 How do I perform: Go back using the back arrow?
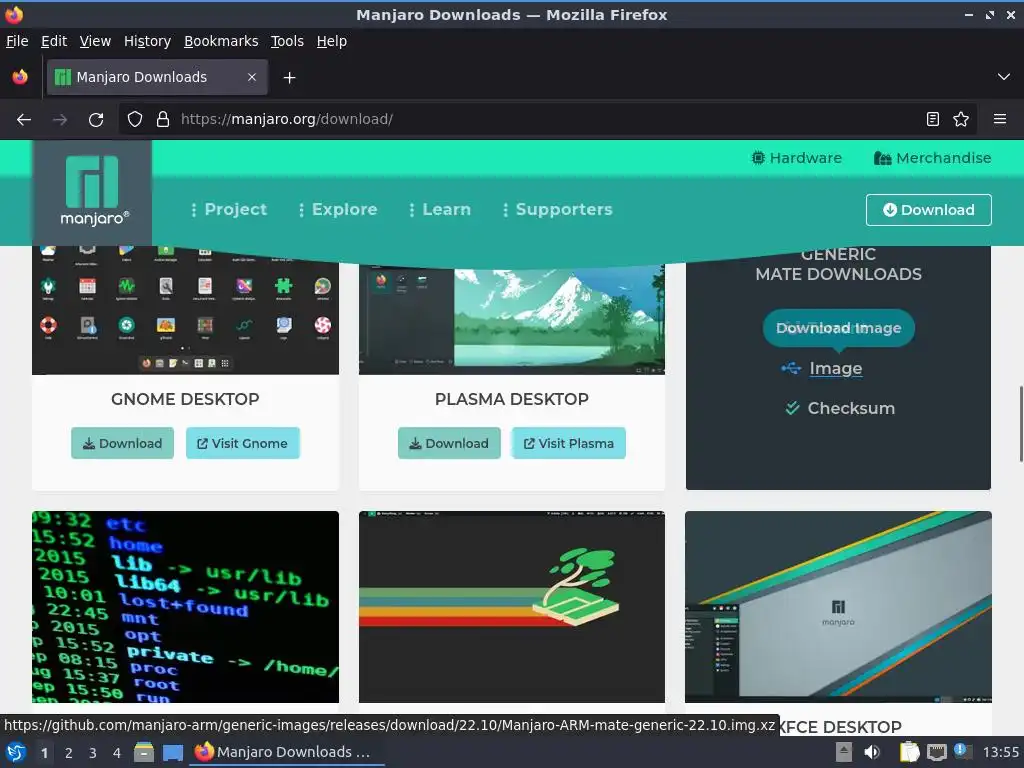[24, 120]
